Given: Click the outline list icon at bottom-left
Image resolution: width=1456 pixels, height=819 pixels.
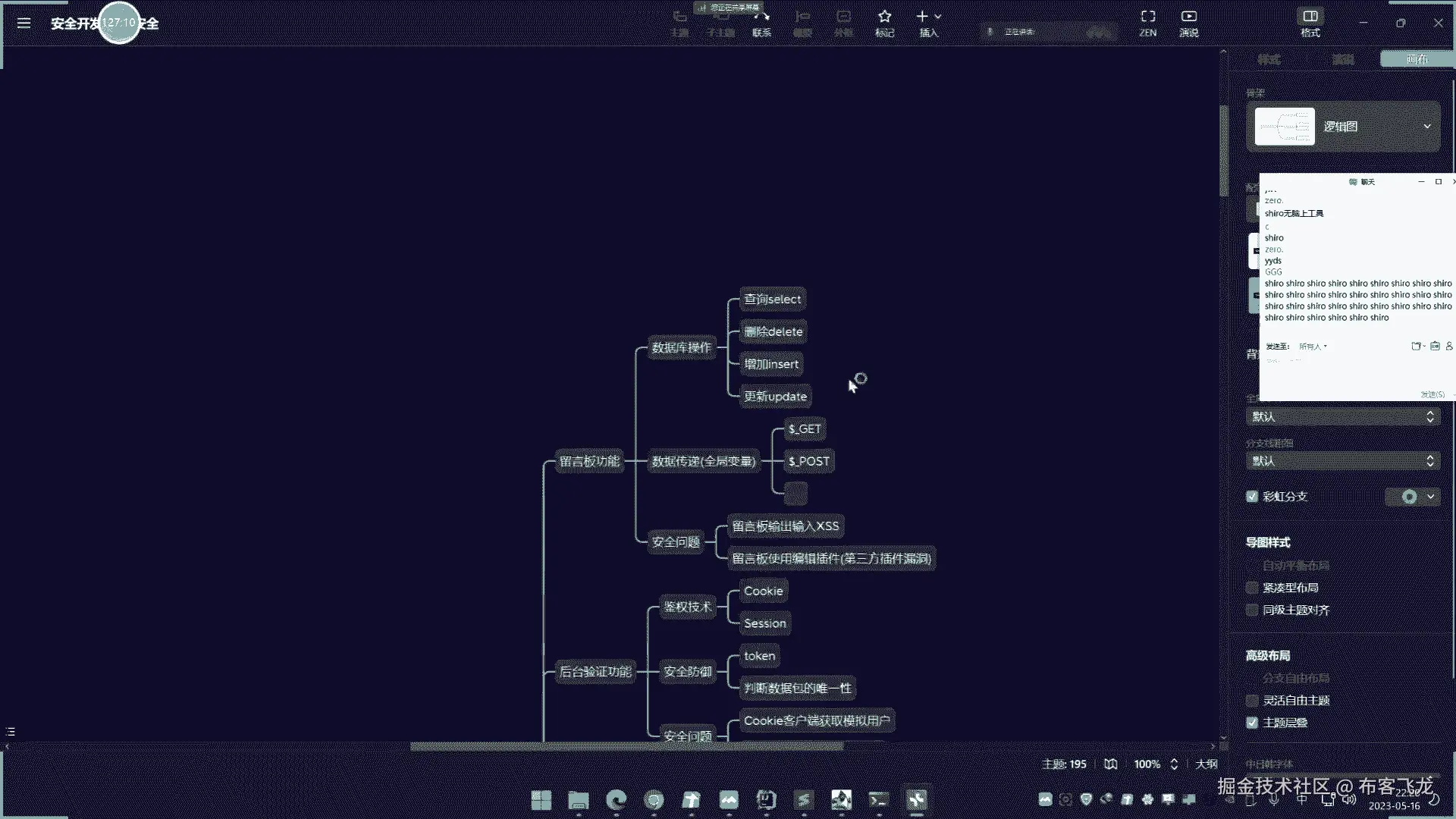Looking at the screenshot, I should (x=11, y=732).
